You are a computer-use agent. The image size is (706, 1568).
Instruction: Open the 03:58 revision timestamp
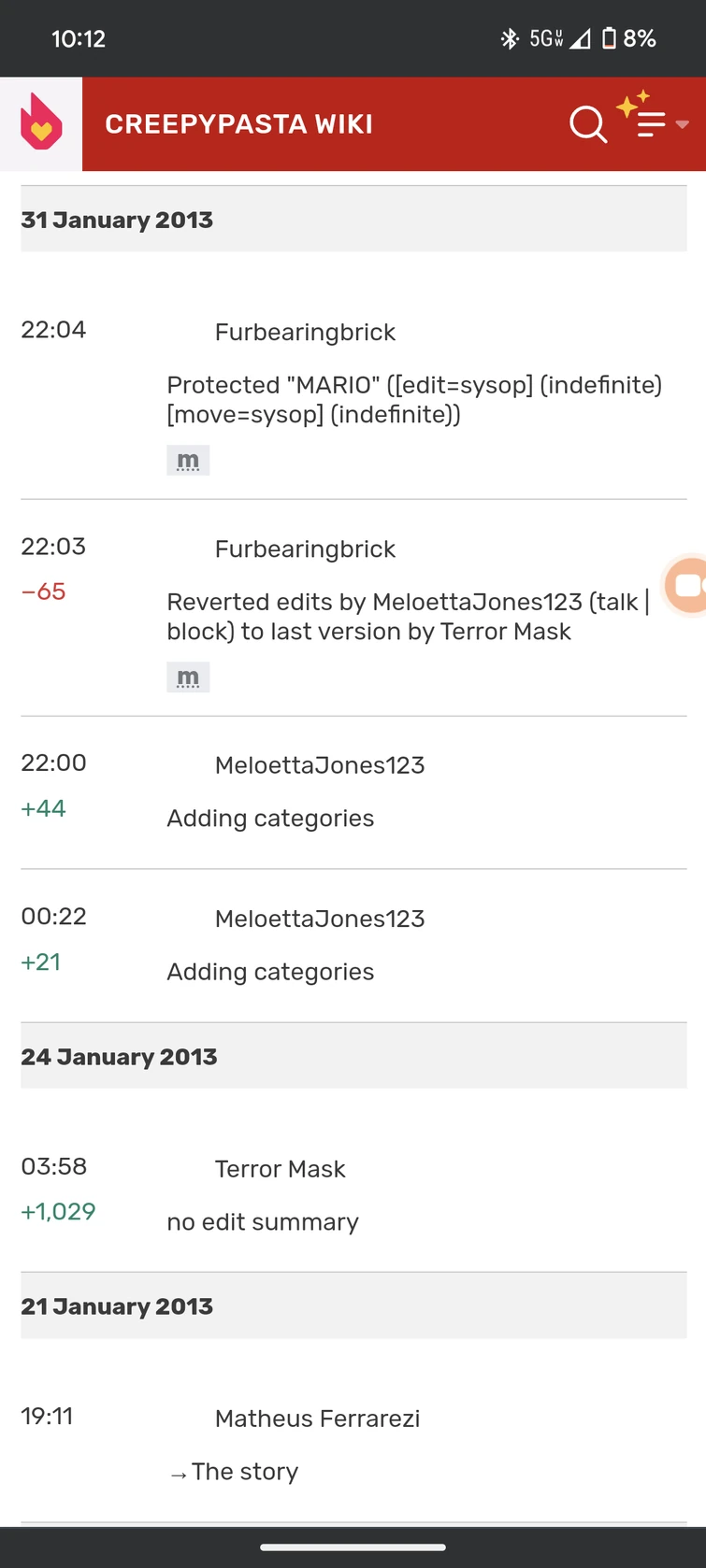(53, 1166)
